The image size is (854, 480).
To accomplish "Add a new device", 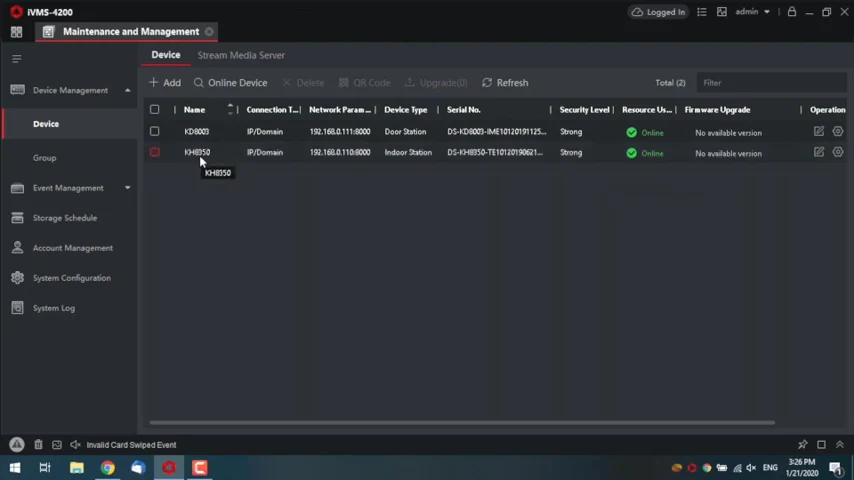I will click(x=165, y=83).
